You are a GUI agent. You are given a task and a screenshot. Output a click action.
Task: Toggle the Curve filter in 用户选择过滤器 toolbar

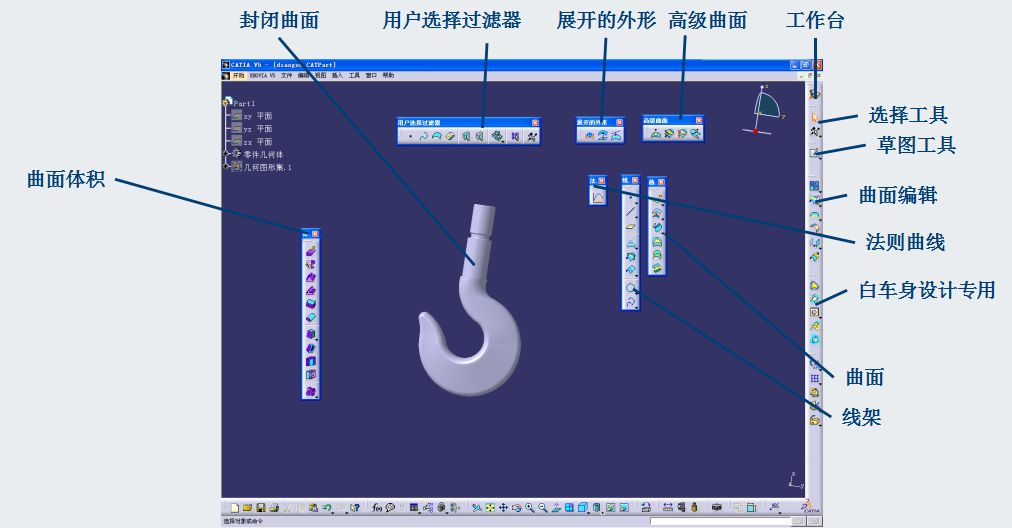[x=423, y=136]
